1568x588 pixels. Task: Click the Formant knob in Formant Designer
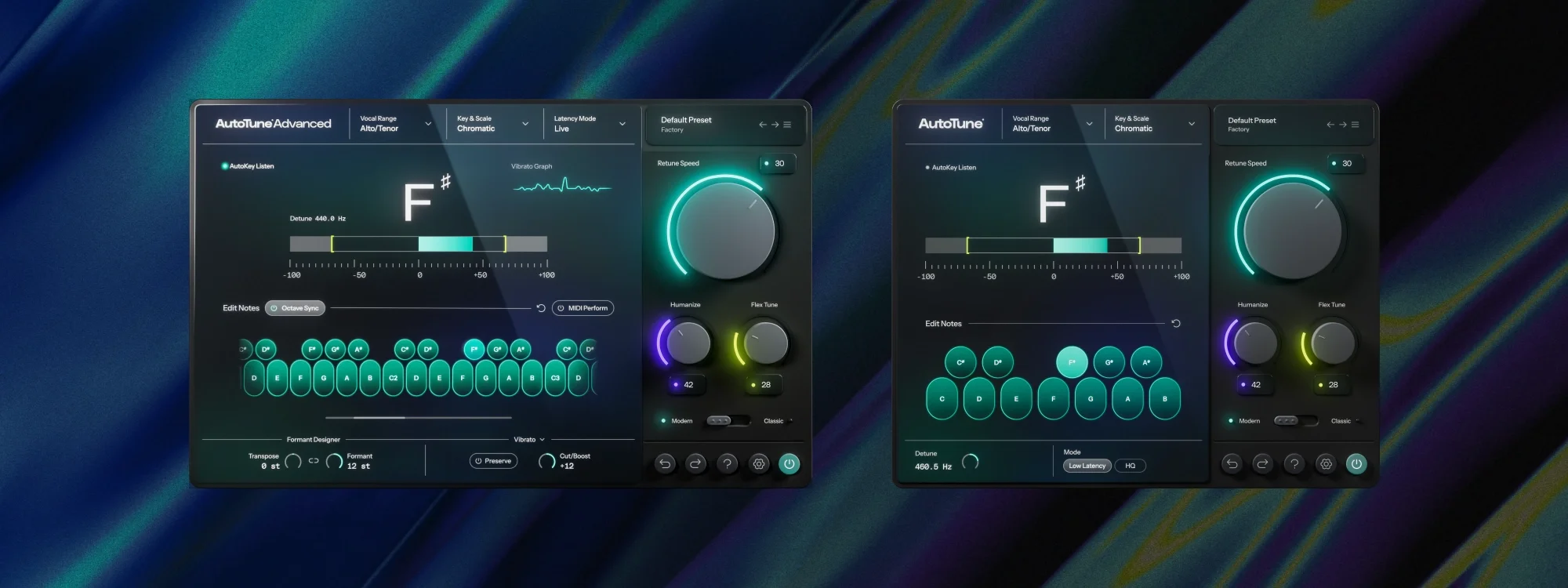[334, 461]
